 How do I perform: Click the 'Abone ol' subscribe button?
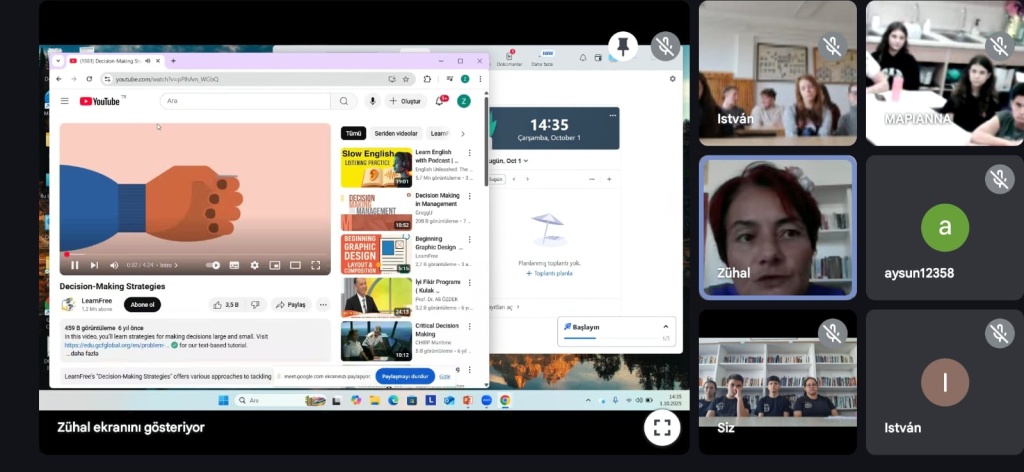(142, 304)
